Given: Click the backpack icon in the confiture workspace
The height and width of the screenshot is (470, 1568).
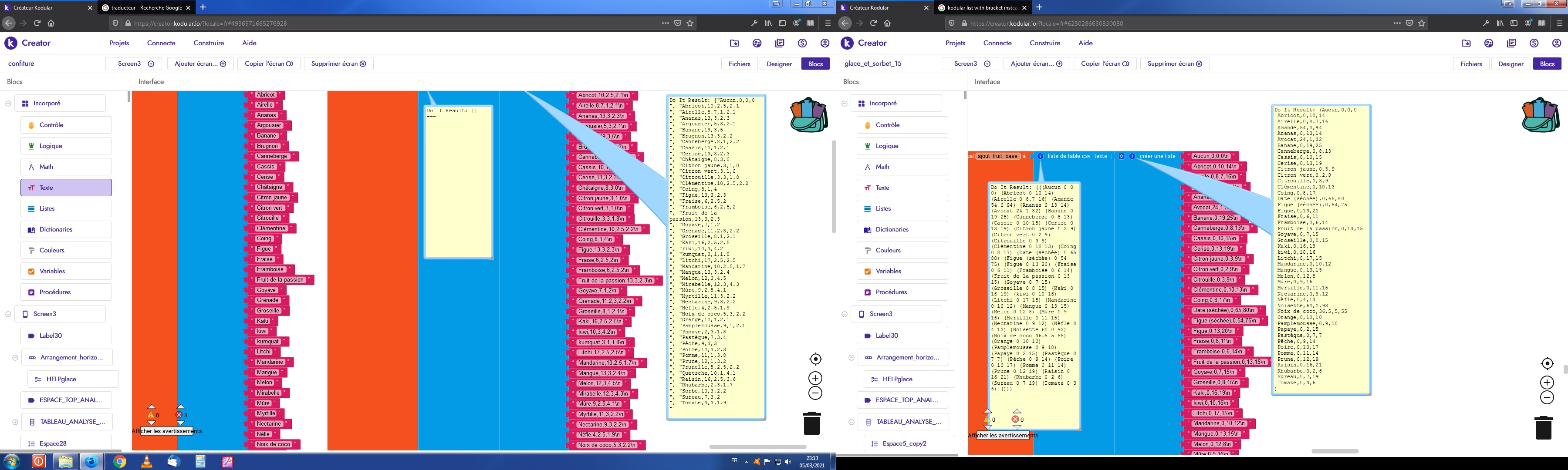Looking at the screenshot, I should [808, 115].
